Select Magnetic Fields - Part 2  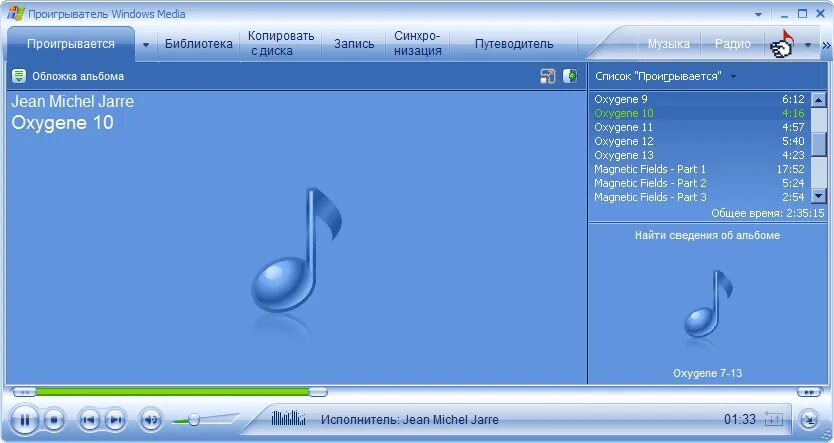[x=699, y=183]
